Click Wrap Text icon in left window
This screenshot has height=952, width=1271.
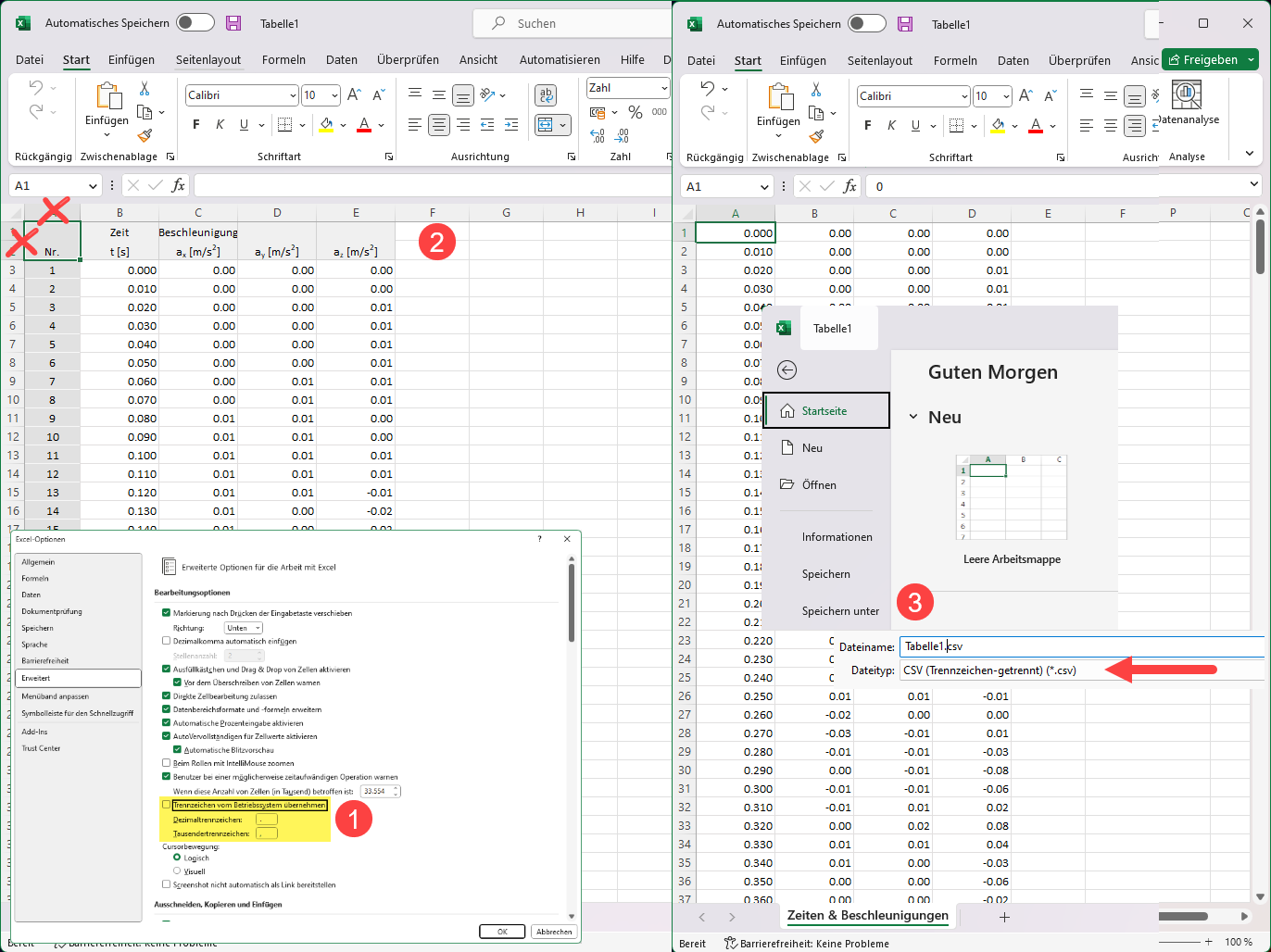[546, 94]
